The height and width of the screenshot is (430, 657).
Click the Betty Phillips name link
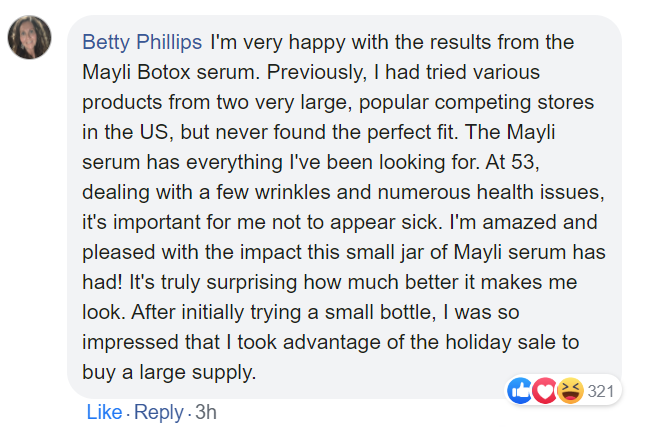click(x=142, y=43)
